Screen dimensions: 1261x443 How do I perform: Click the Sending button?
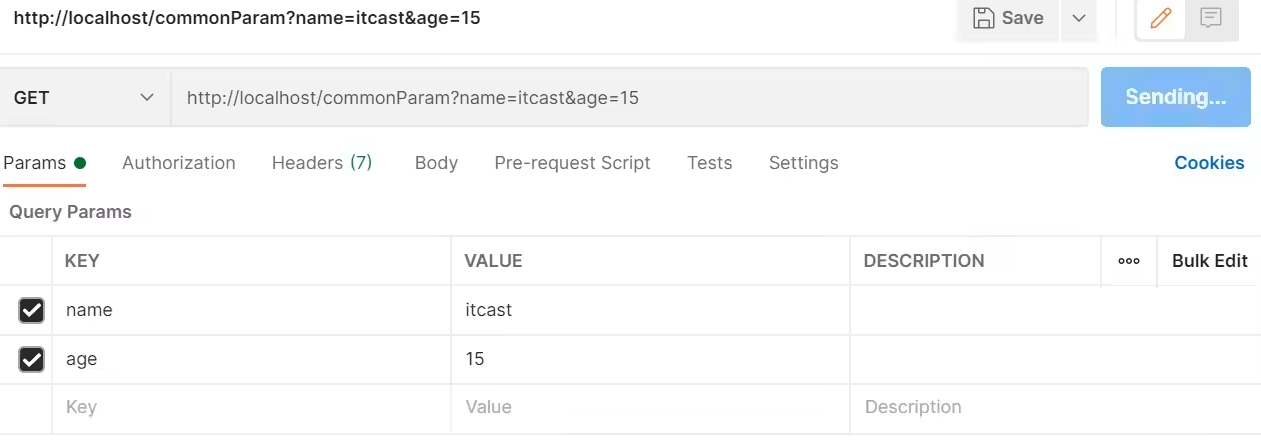point(1176,97)
